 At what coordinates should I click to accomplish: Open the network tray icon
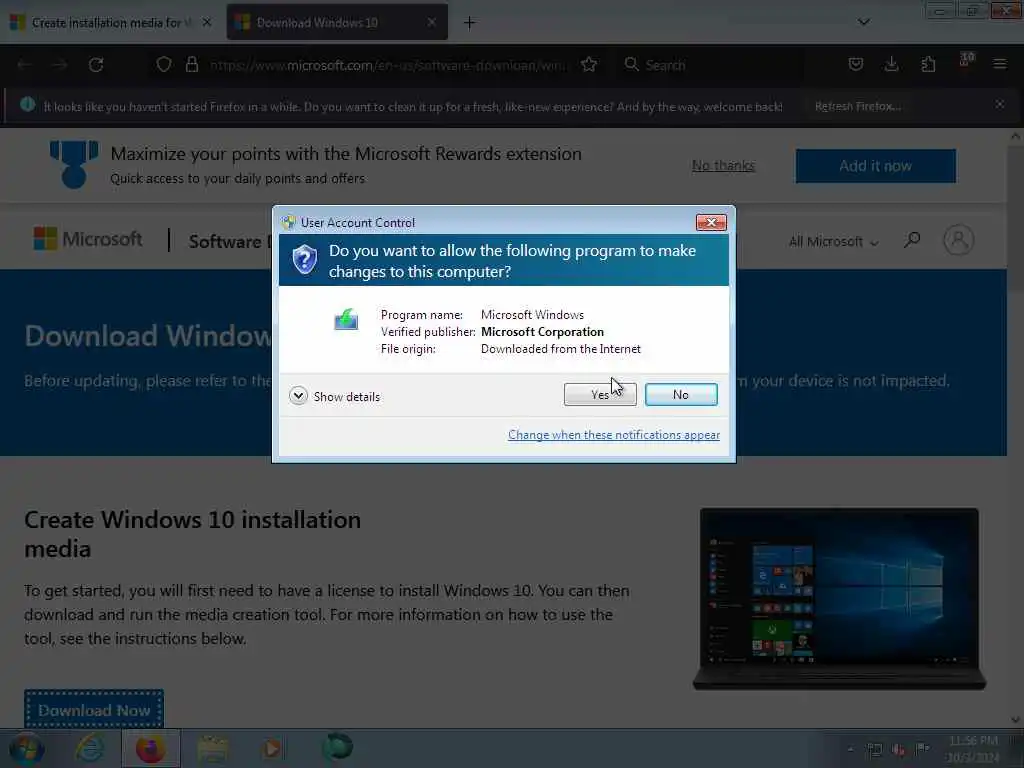(x=874, y=750)
